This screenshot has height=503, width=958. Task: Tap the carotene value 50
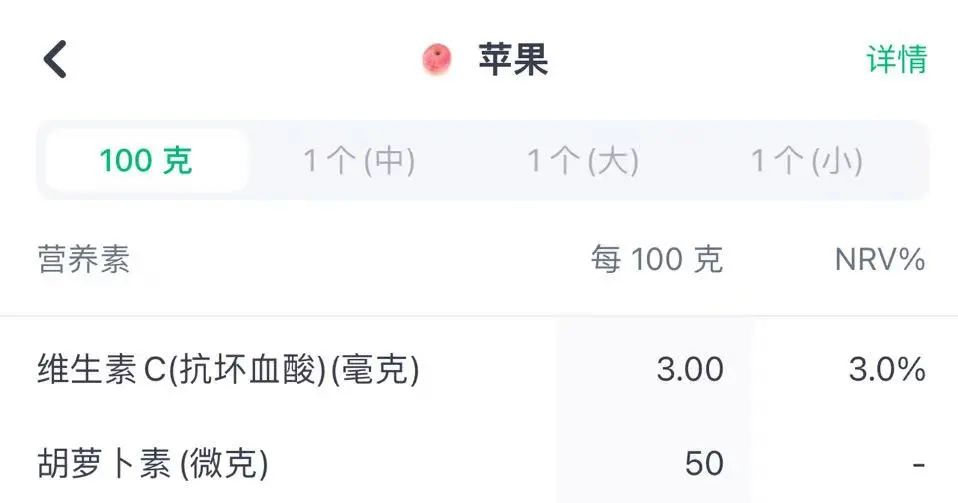click(704, 463)
